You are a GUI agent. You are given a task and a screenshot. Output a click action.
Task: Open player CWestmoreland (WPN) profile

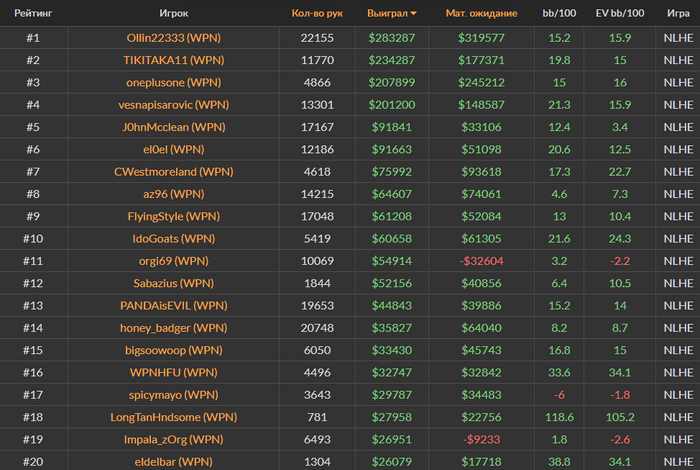(x=174, y=172)
